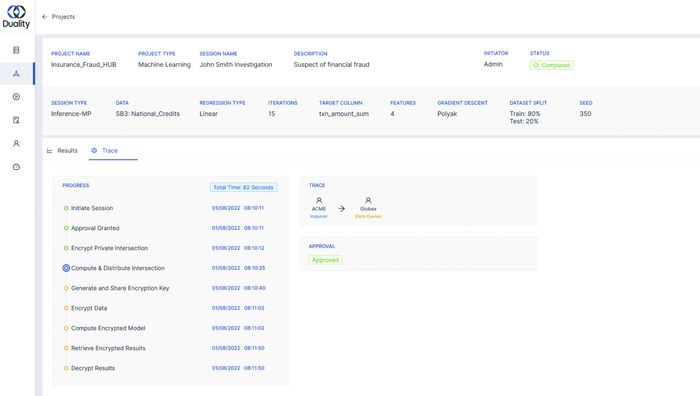Click the Results chart icon
Screen dimensions: 700x396
point(50,150)
